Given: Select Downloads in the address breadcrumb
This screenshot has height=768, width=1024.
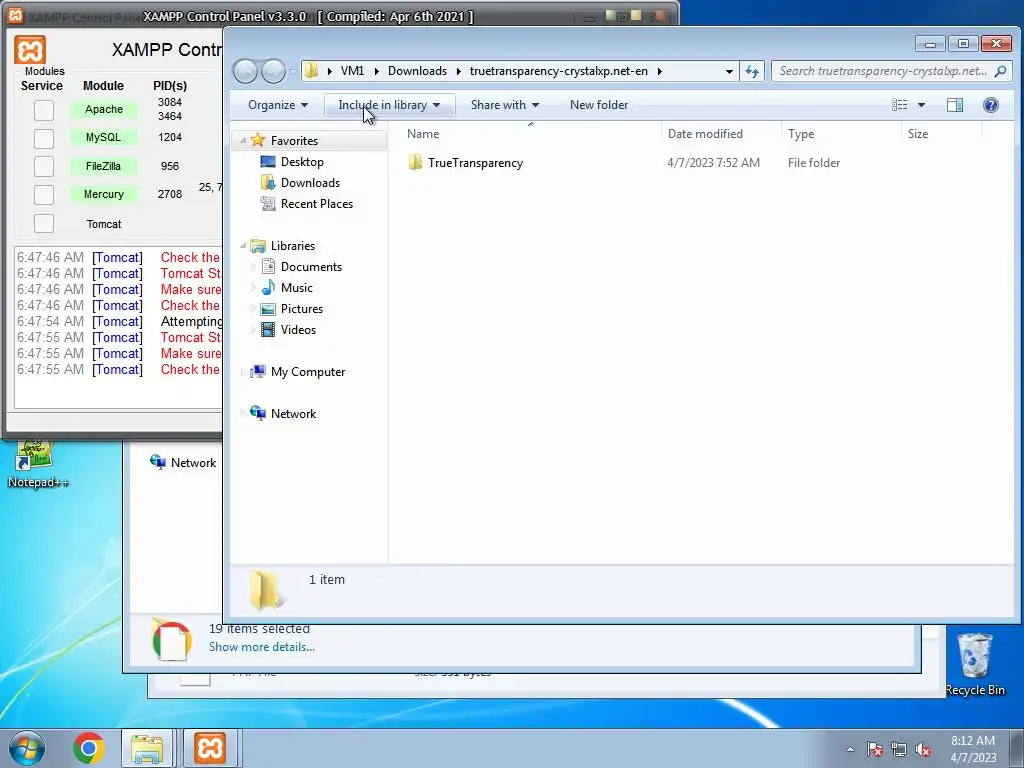Looking at the screenshot, I should click(x=417, y=71).
